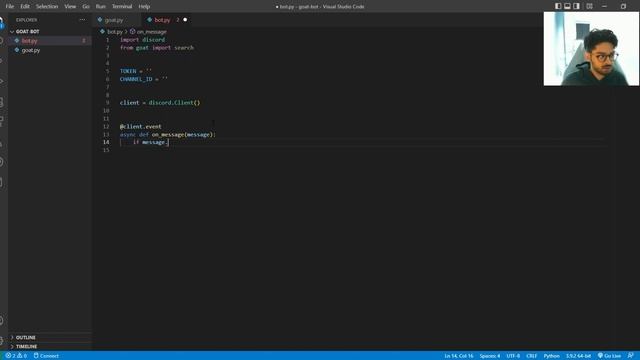640x360 pixels.
Task: Open the Go menu
Action: (x=86, y=7)
